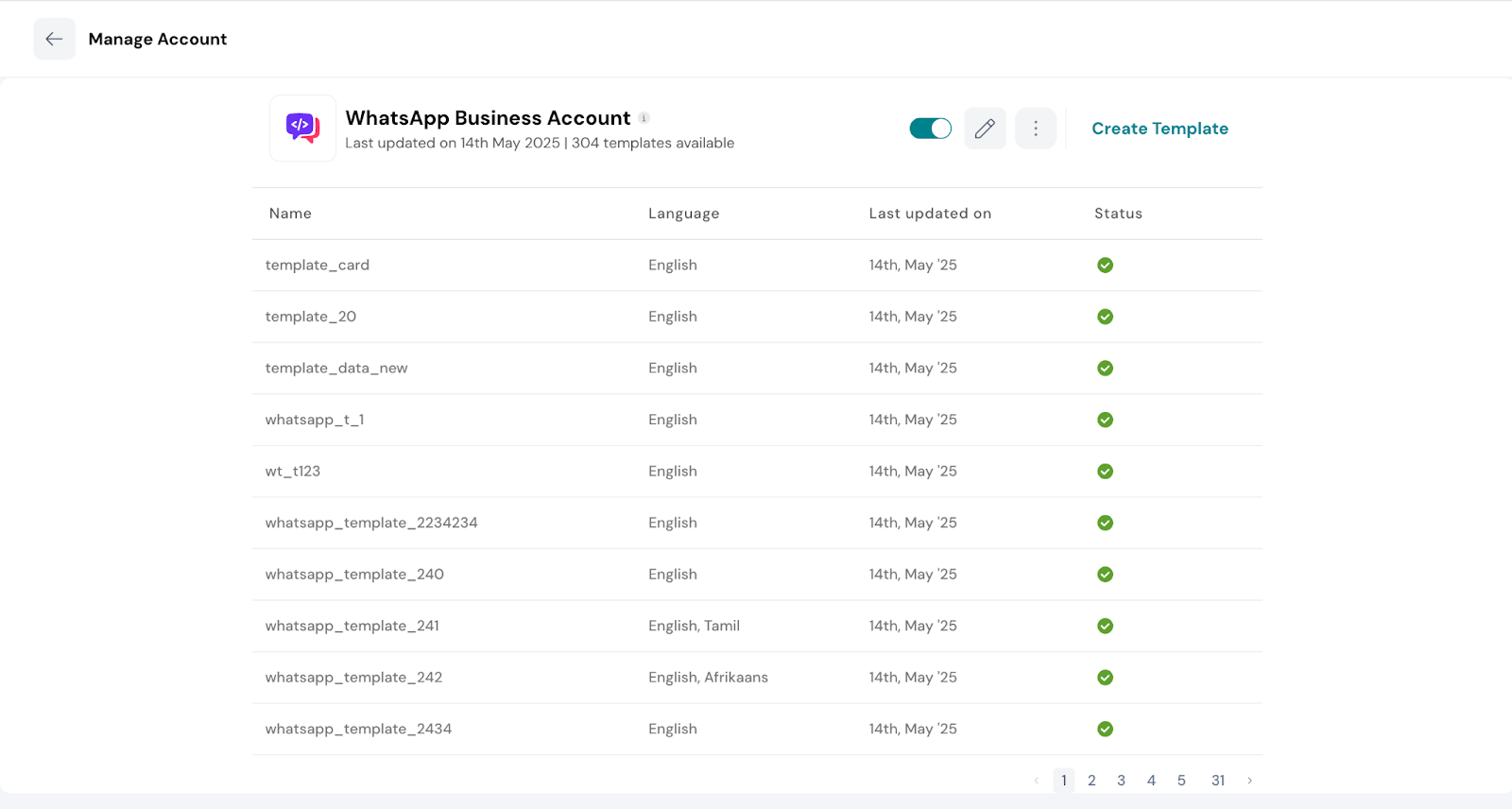Click the back arrow beside Manage Account

tap(54, 39)
